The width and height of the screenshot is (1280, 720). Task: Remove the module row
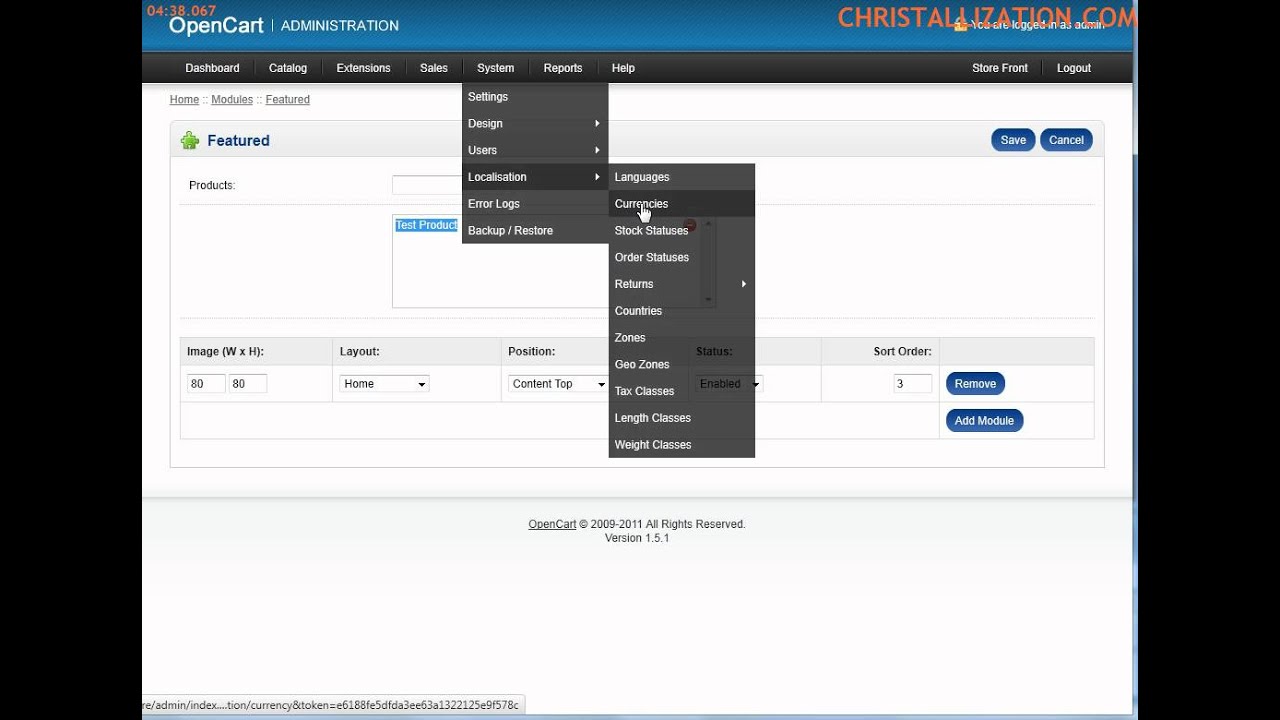(x=975, y=384)
